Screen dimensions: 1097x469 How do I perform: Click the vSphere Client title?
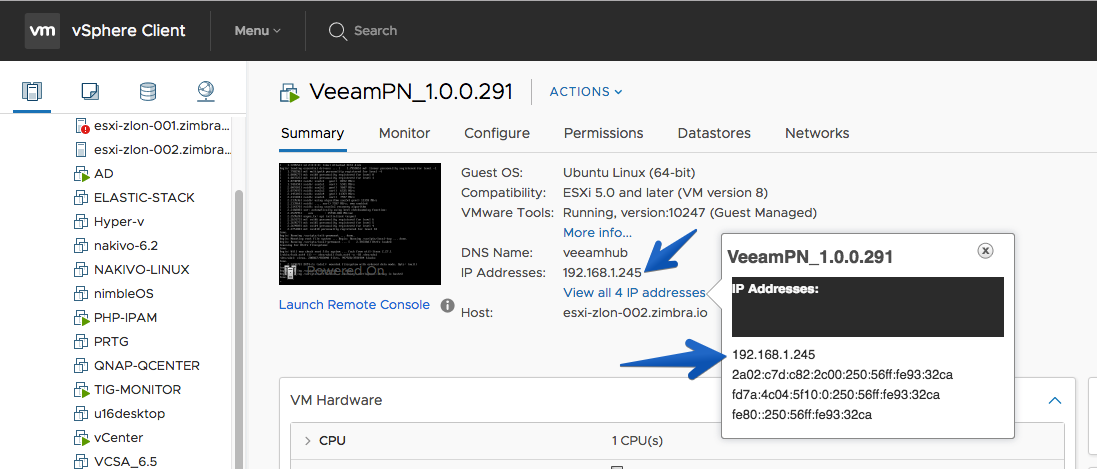129,31
